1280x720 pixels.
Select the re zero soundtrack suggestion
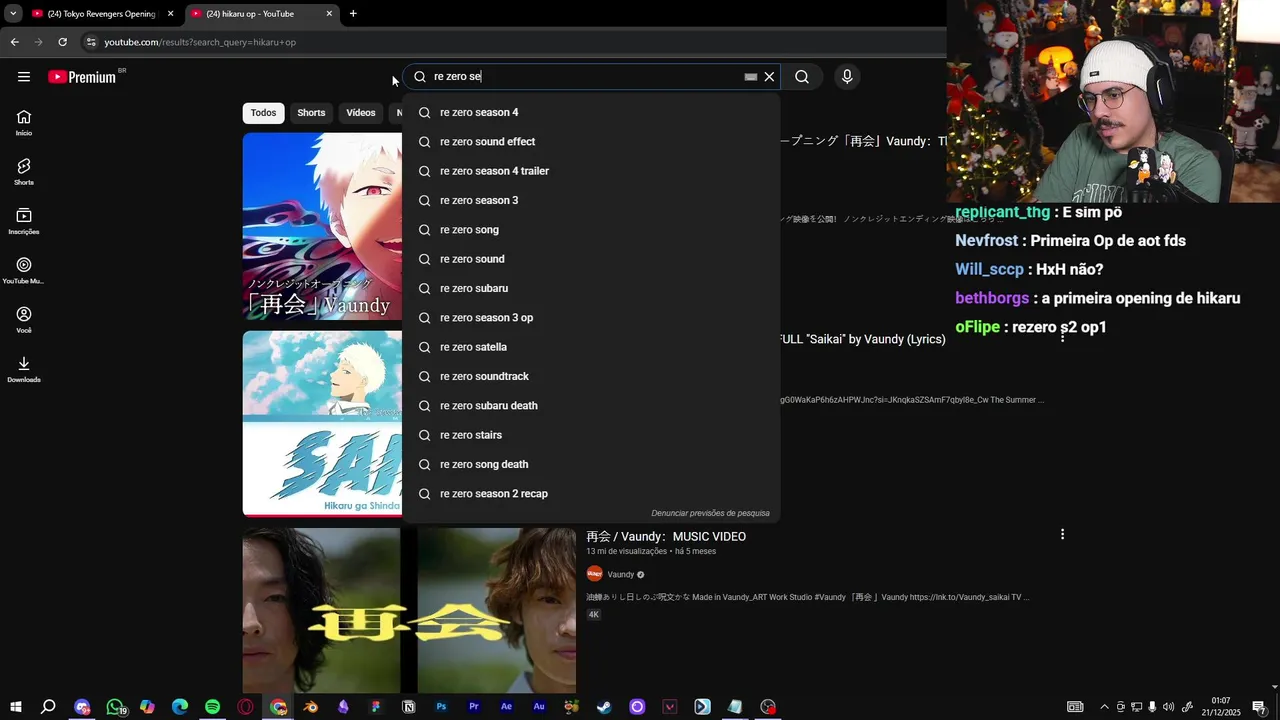[x=591, y=376]
